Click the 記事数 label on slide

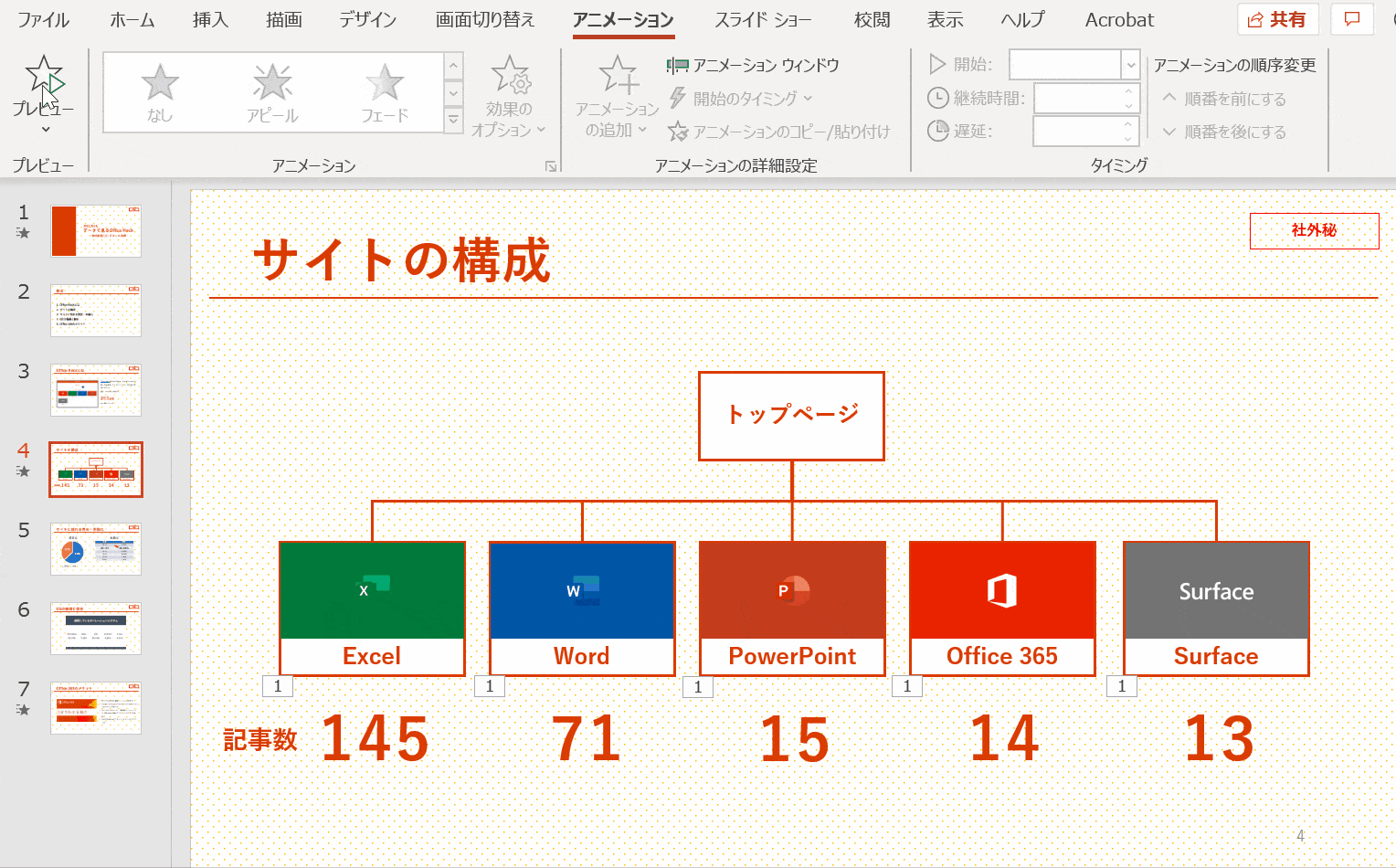(260, 739)
